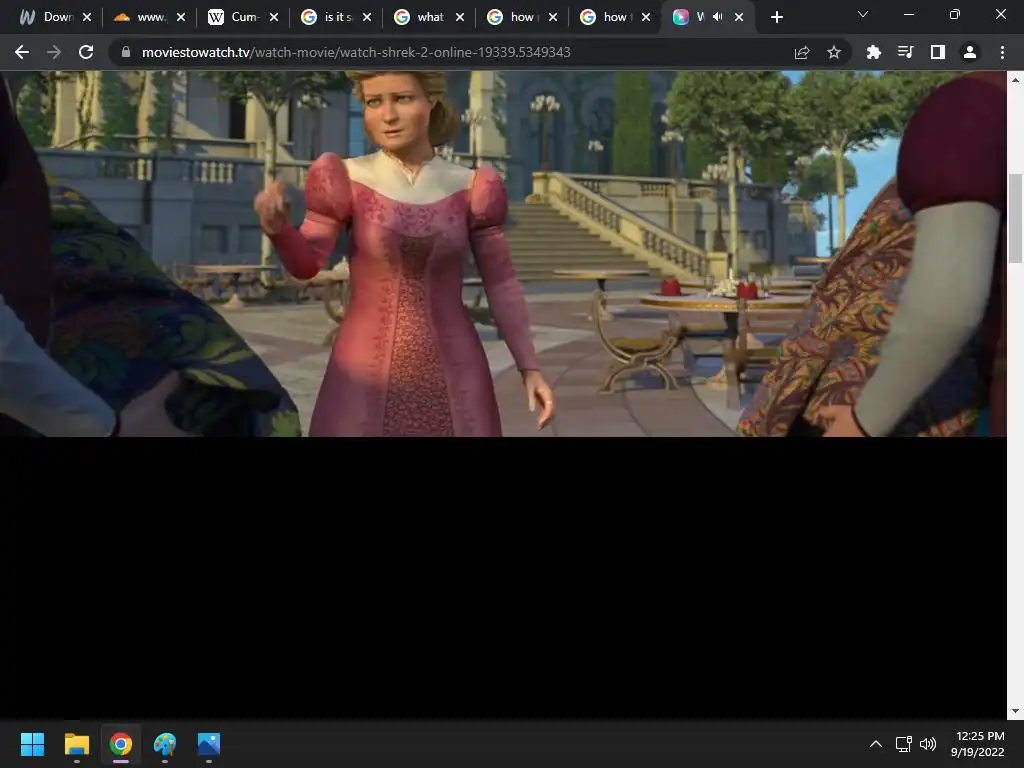Image resolution: width=1024 pixels, height=768 pixels.
Task: Toggle the Chrome side panel
Action: pos(938,52)
